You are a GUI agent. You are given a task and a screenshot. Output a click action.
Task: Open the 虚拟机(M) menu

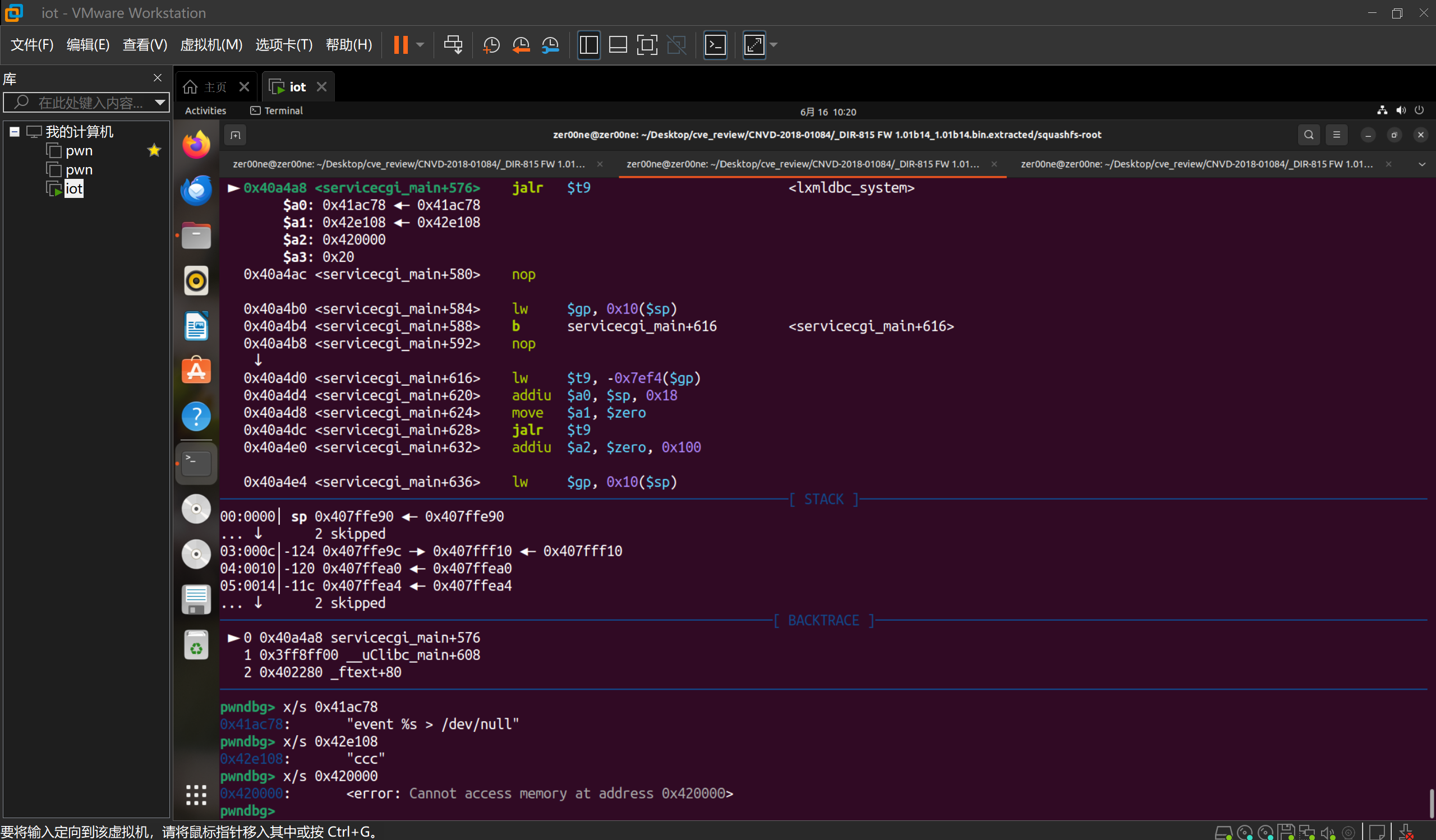[211, 44]
